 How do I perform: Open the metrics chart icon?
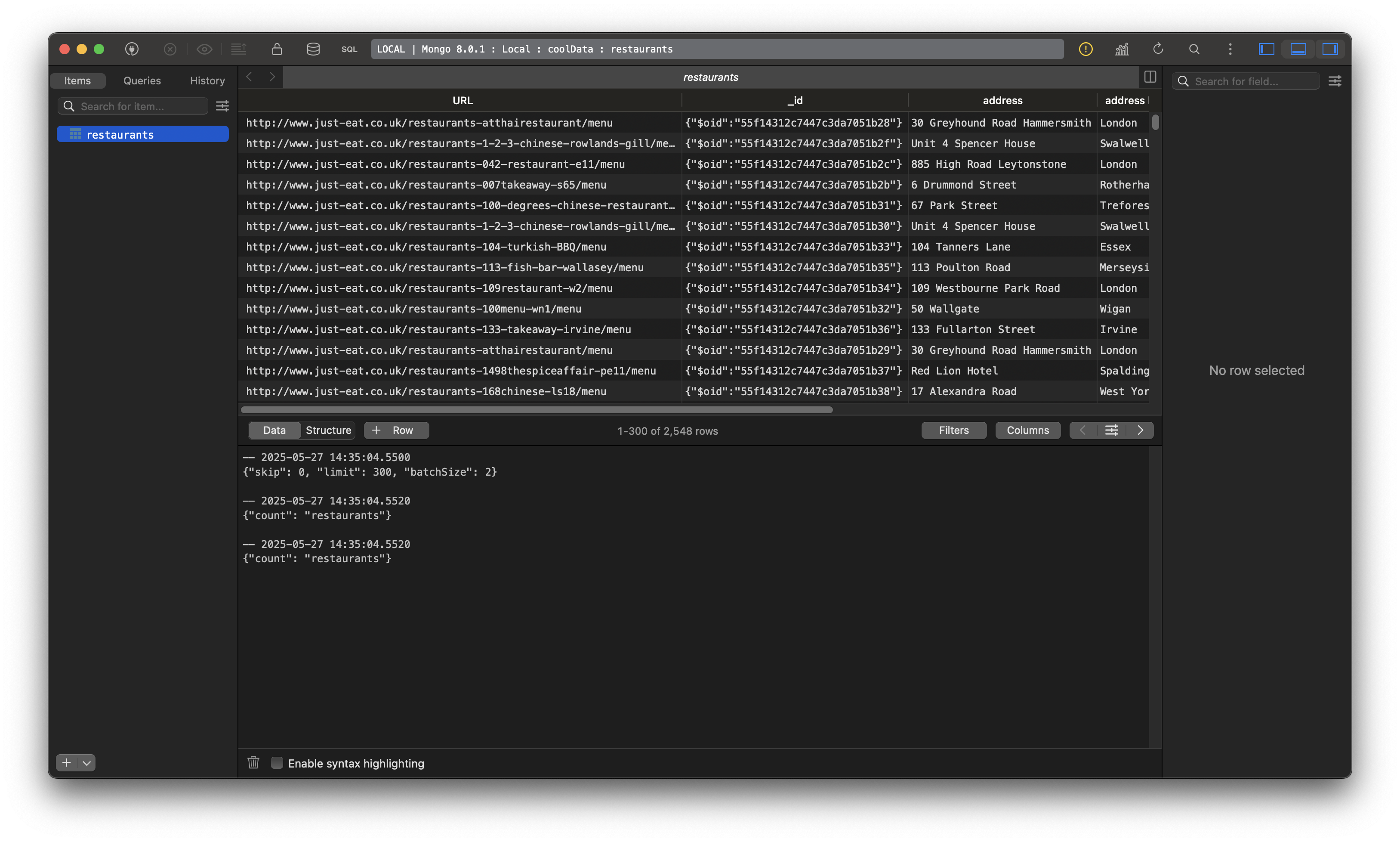click(1122, 50)
